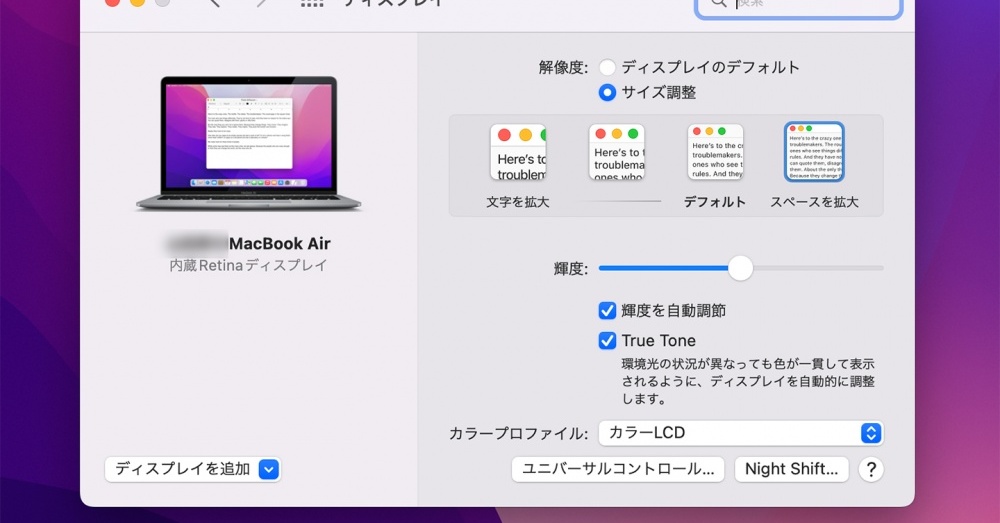This screenshot has height=523, width=1000.
Task: Select the サイズ調整 radio button
Action: (607, 93)
